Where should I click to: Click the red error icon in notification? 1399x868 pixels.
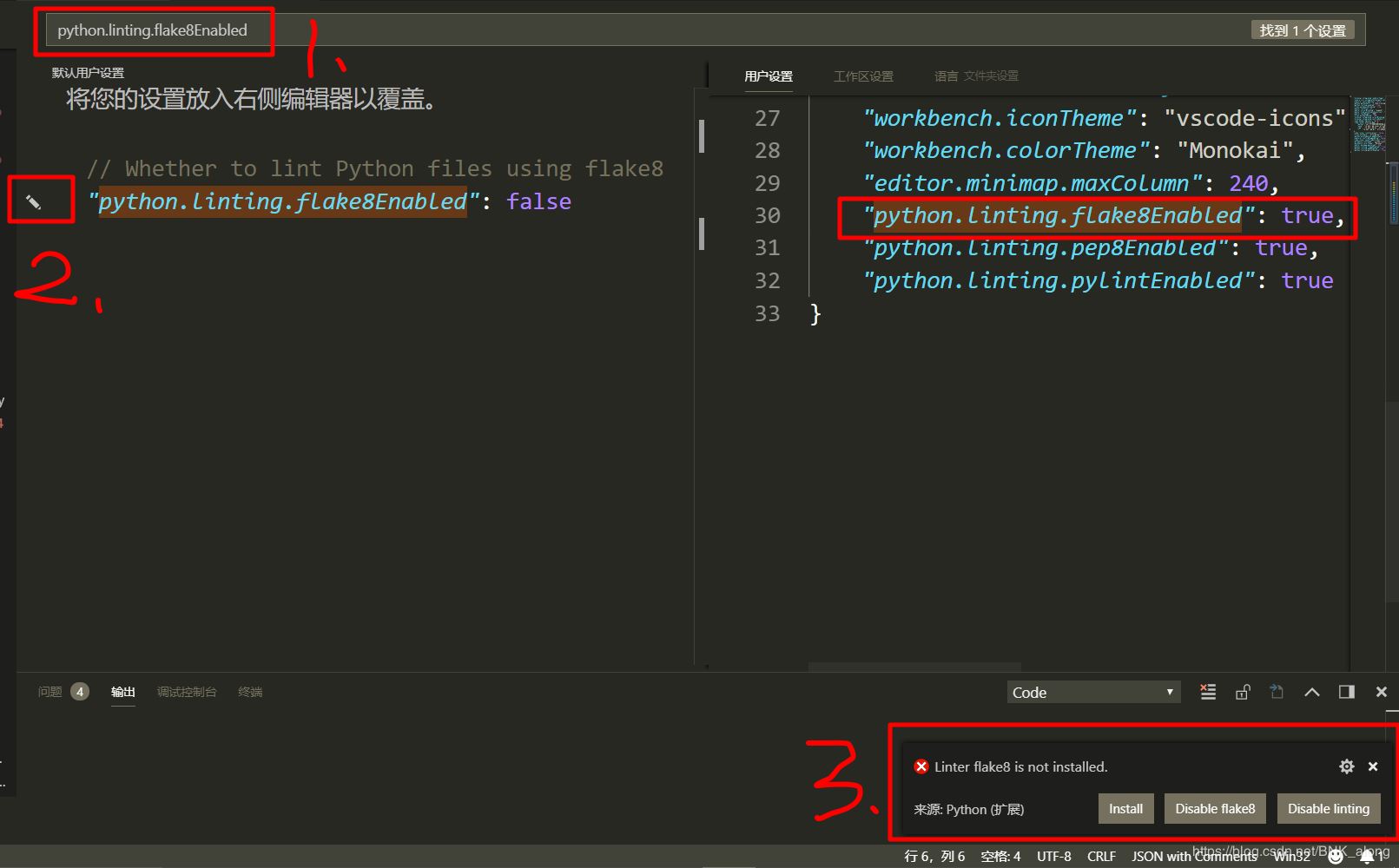(x=921, y=766)
